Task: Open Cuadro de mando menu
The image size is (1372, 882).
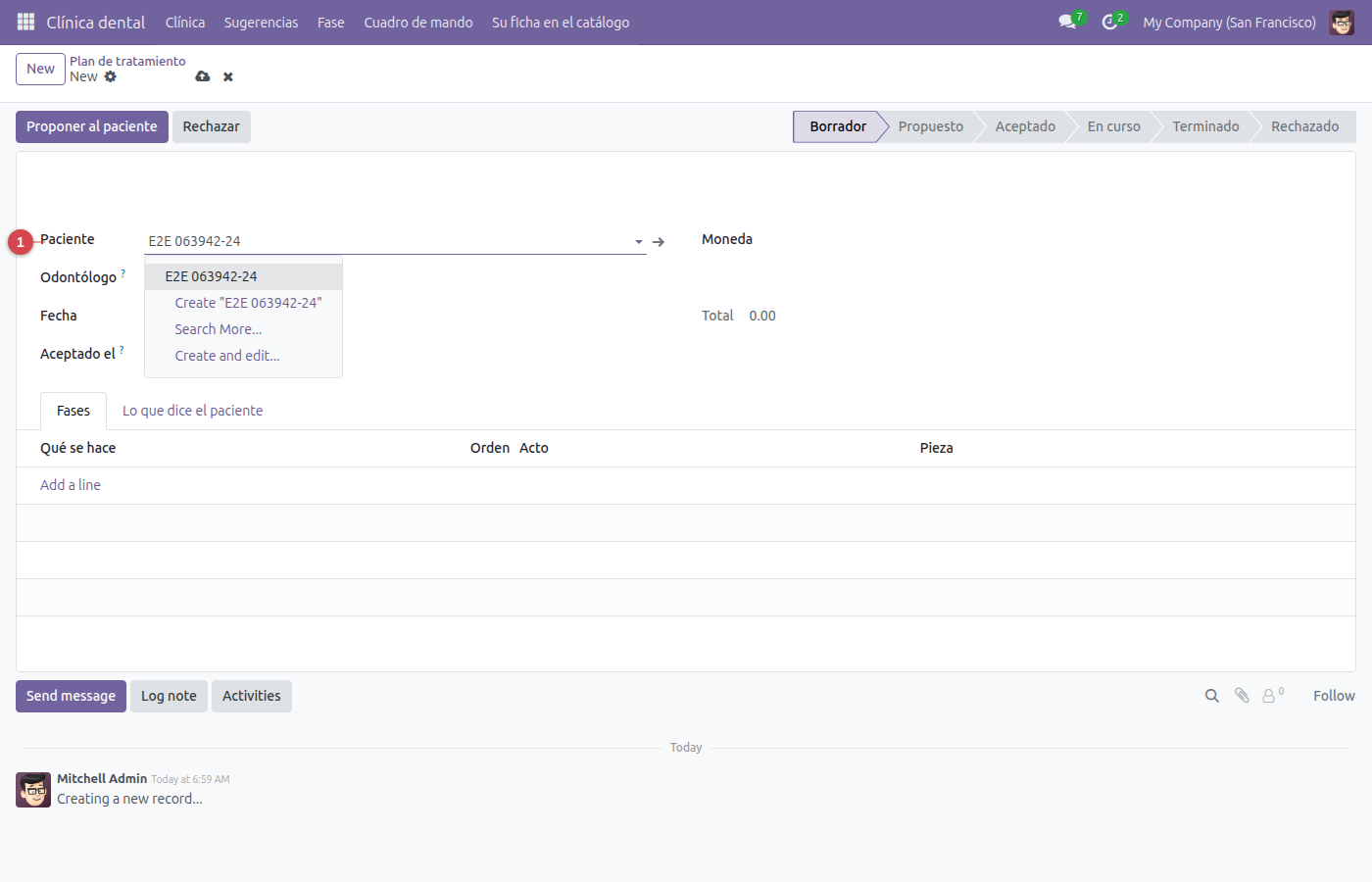Action: (418, 22)
